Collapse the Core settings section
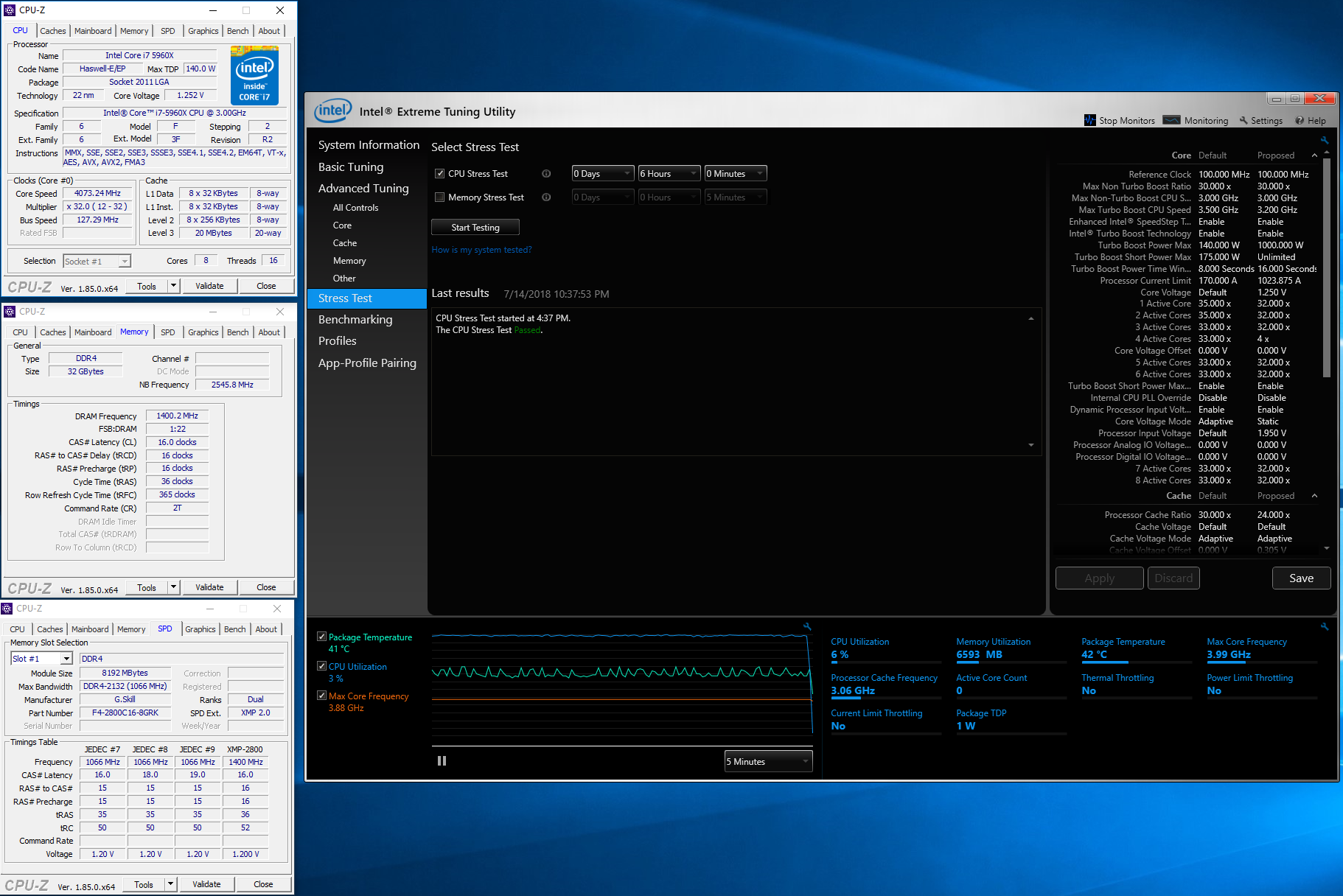Image resolution: width=1343 pixels, height=896 pixels. coord(1314,155)
